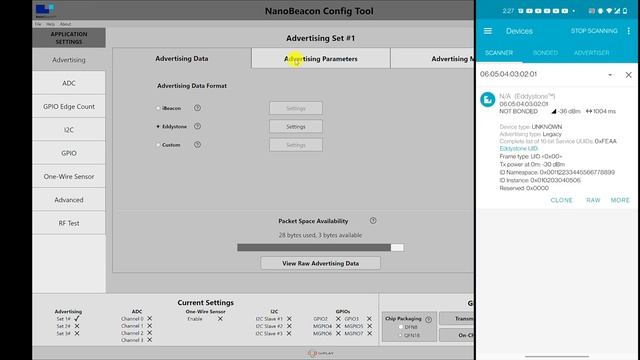
Task: Click the Custom Settings button
Action: [296, 145]
